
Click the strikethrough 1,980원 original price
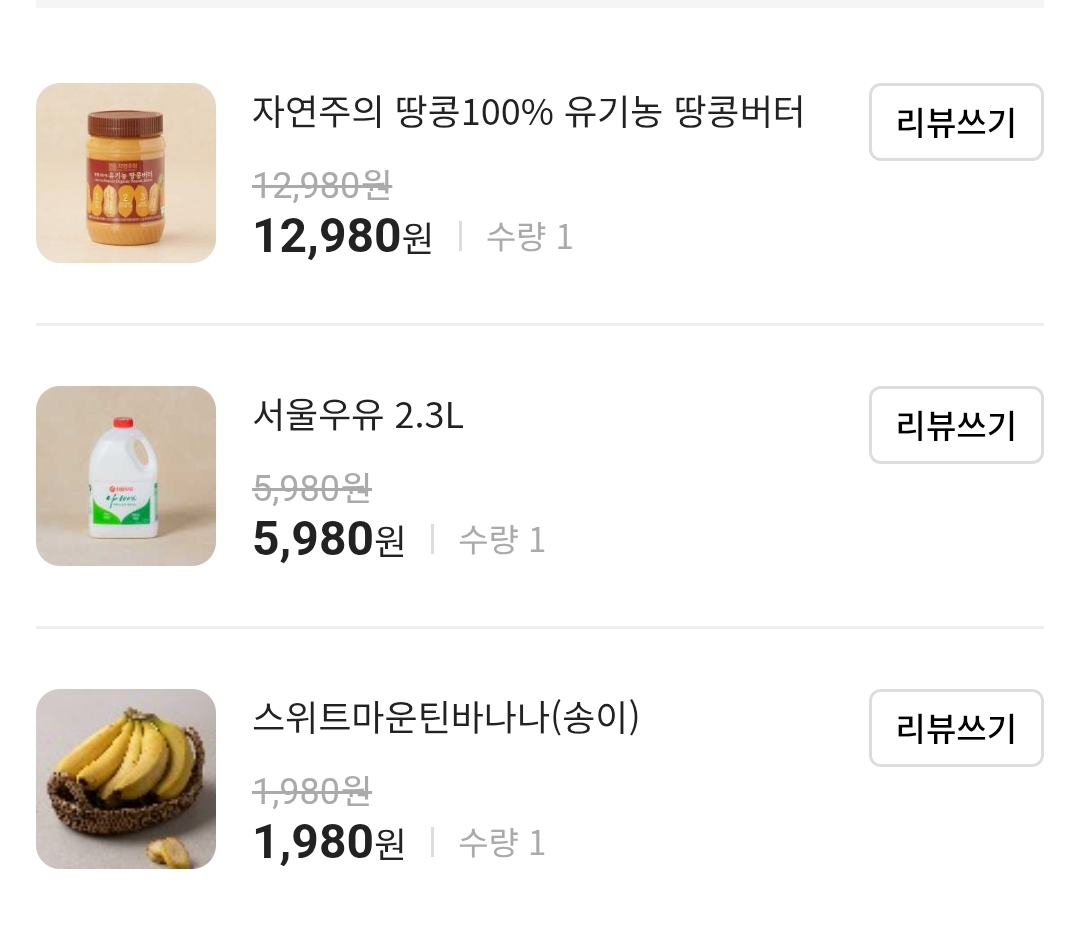click(311, 790)
